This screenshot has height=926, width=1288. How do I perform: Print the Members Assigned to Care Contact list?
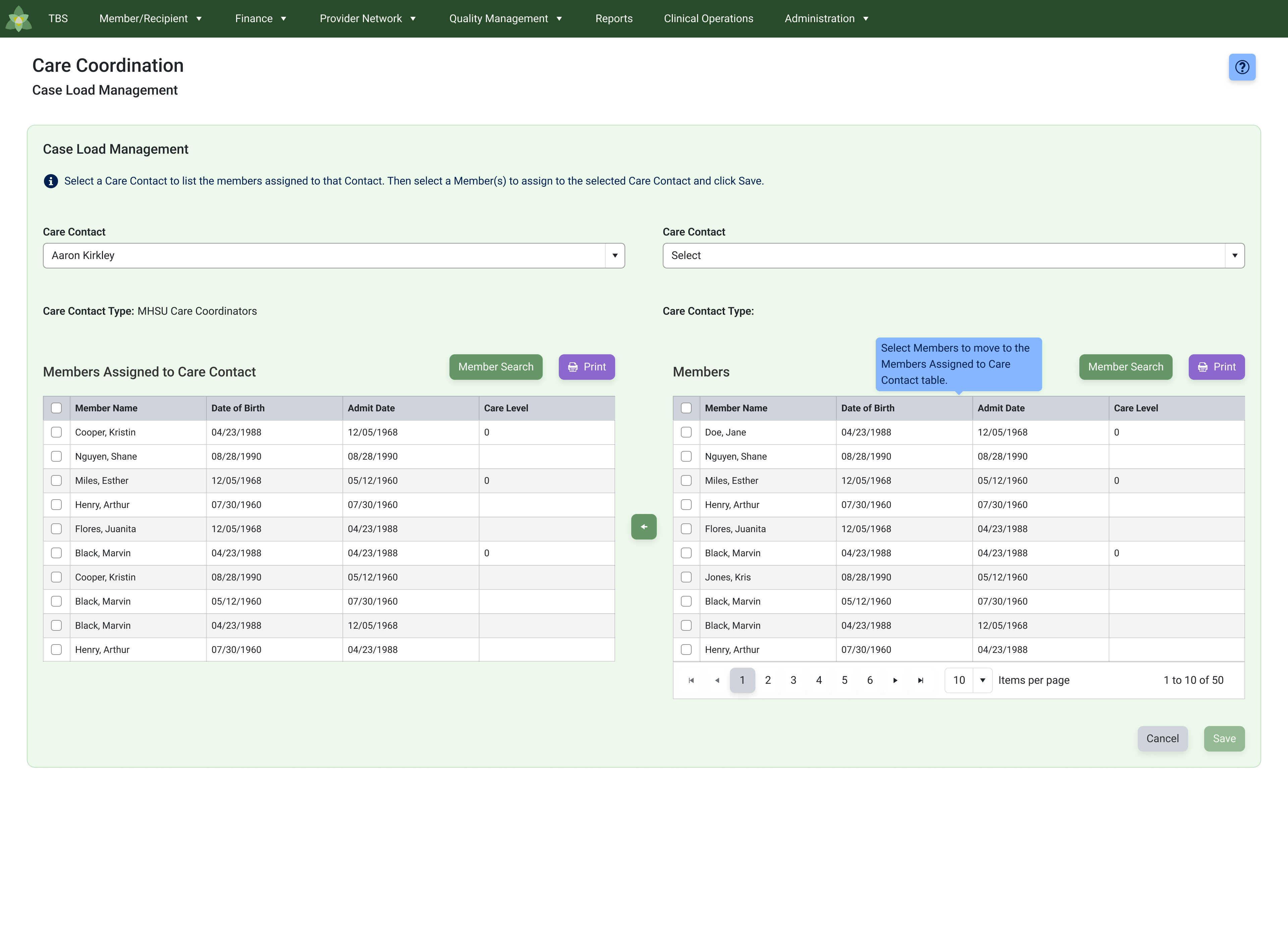587,367
